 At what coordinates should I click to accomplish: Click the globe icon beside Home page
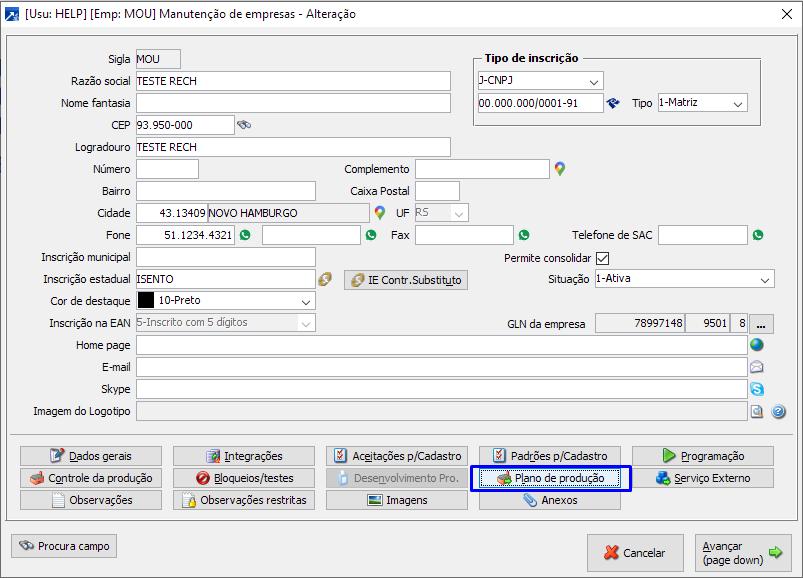pos(757,345)
